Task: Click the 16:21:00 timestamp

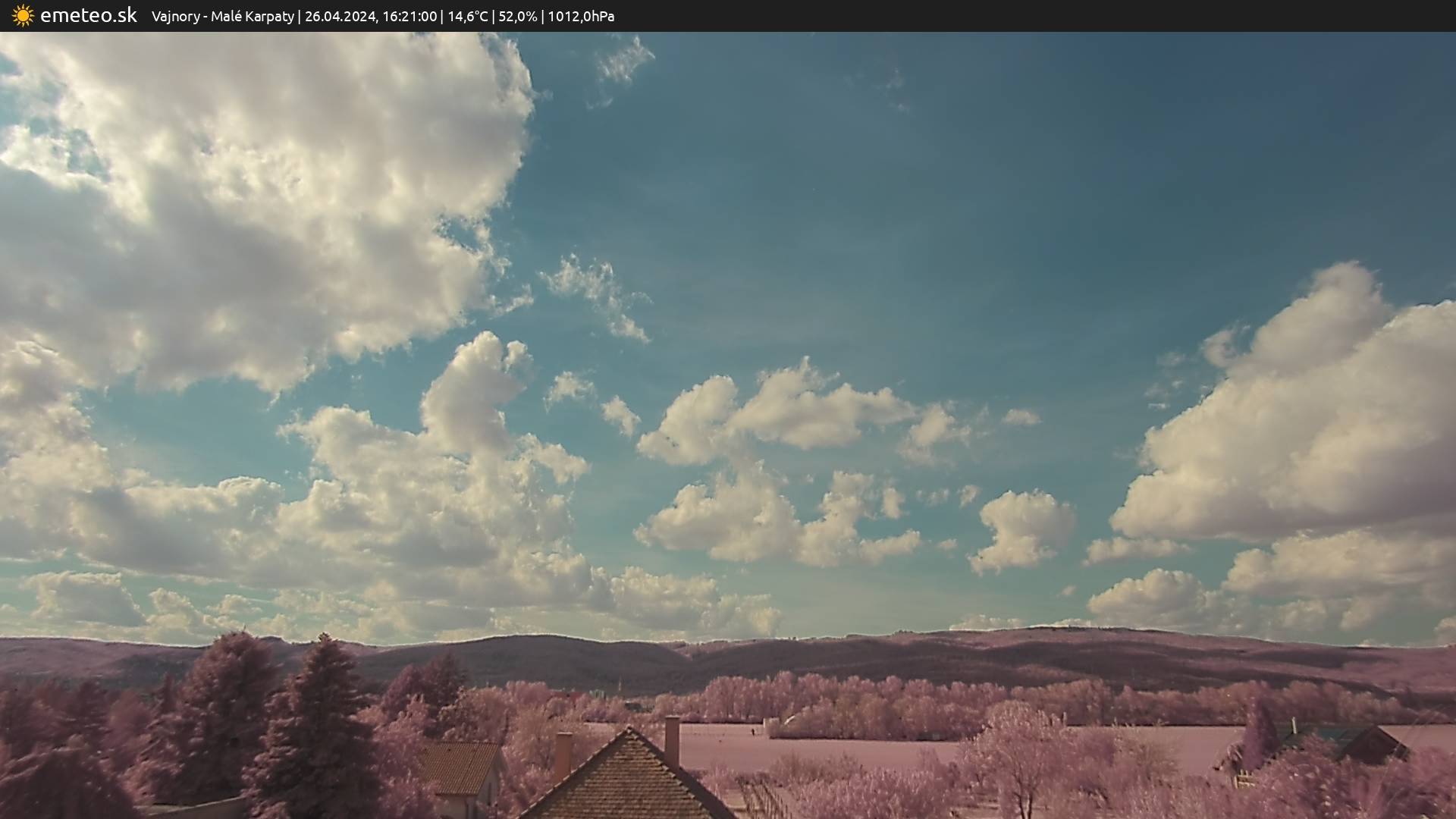Action: click(x=409, y=16)
